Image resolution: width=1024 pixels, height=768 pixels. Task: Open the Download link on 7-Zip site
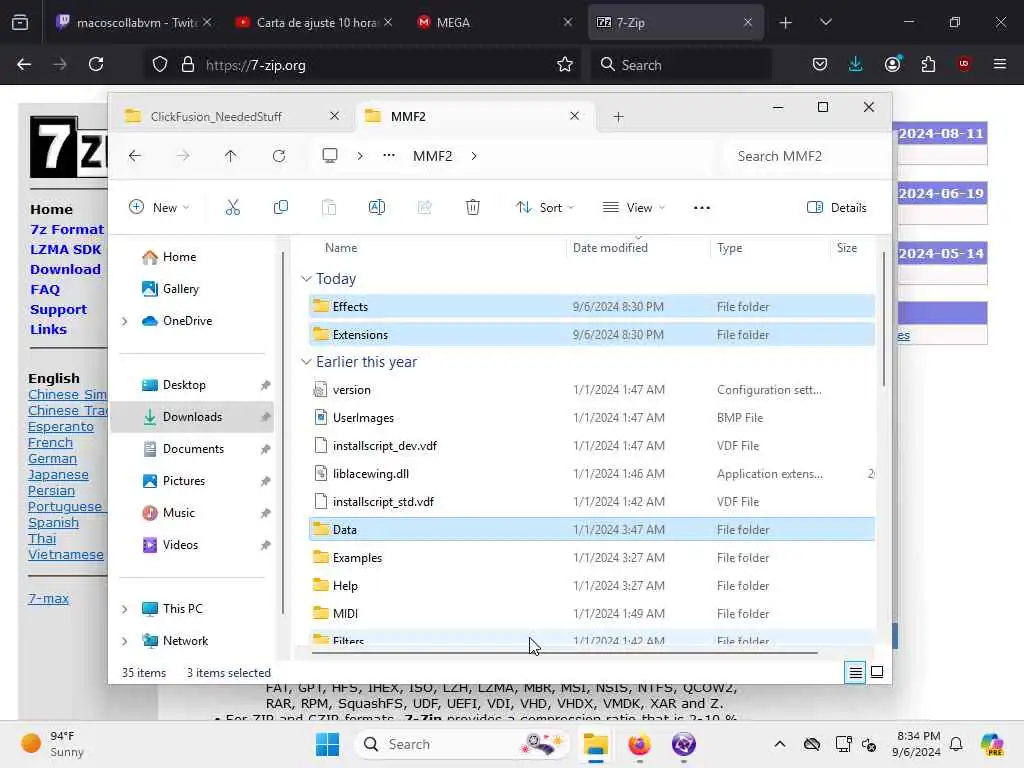tap(65, 269)
